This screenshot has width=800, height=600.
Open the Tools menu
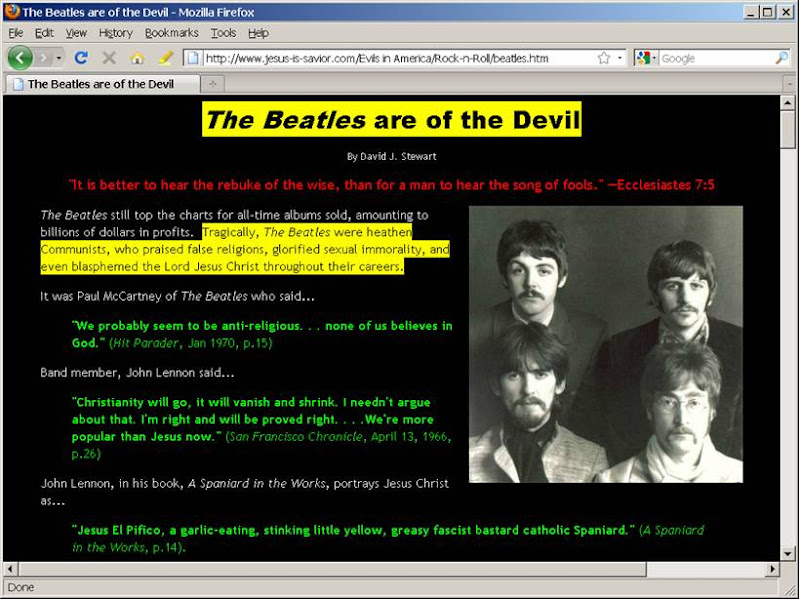tap(223, 32)
